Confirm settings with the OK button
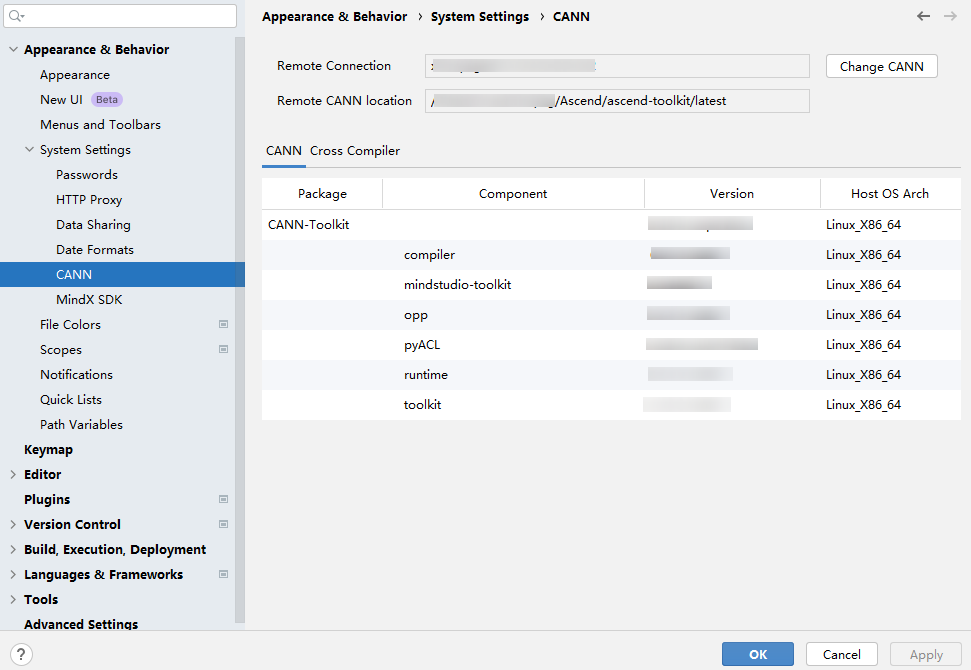971x670 pixels. click(757, 654)
